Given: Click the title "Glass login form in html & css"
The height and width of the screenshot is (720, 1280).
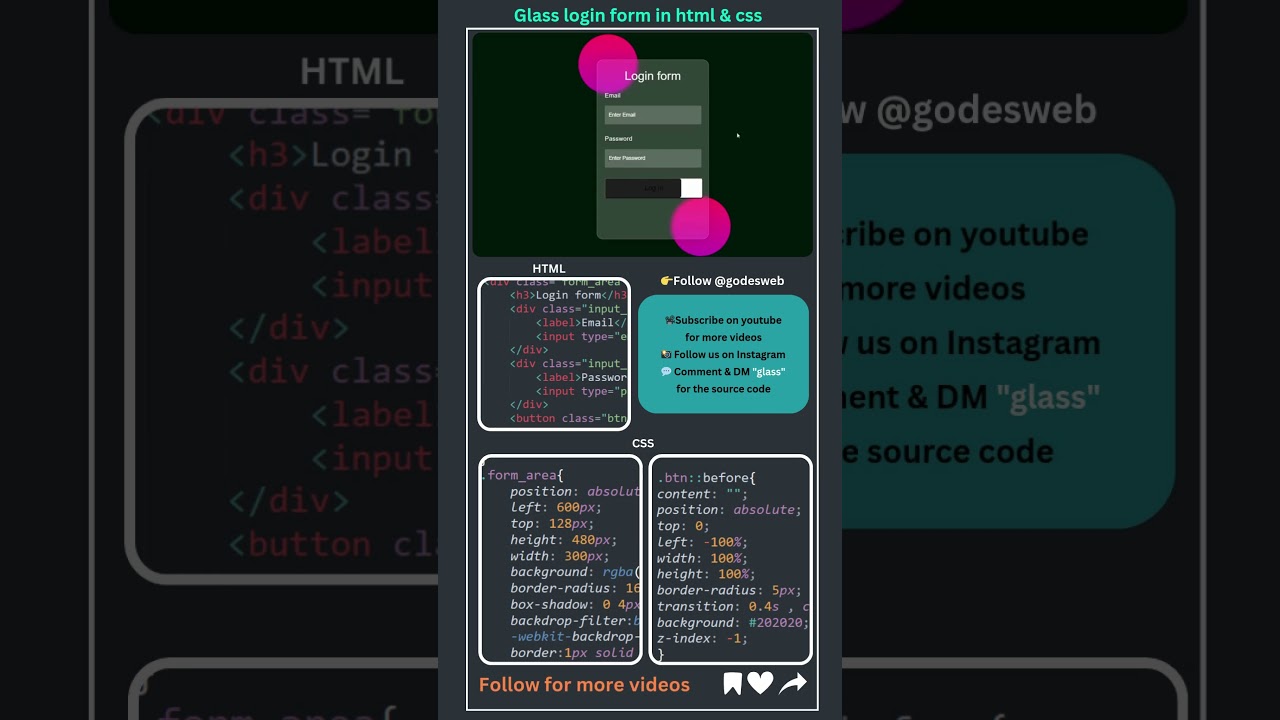Looking at the screenshot, I should click(638, 15).
